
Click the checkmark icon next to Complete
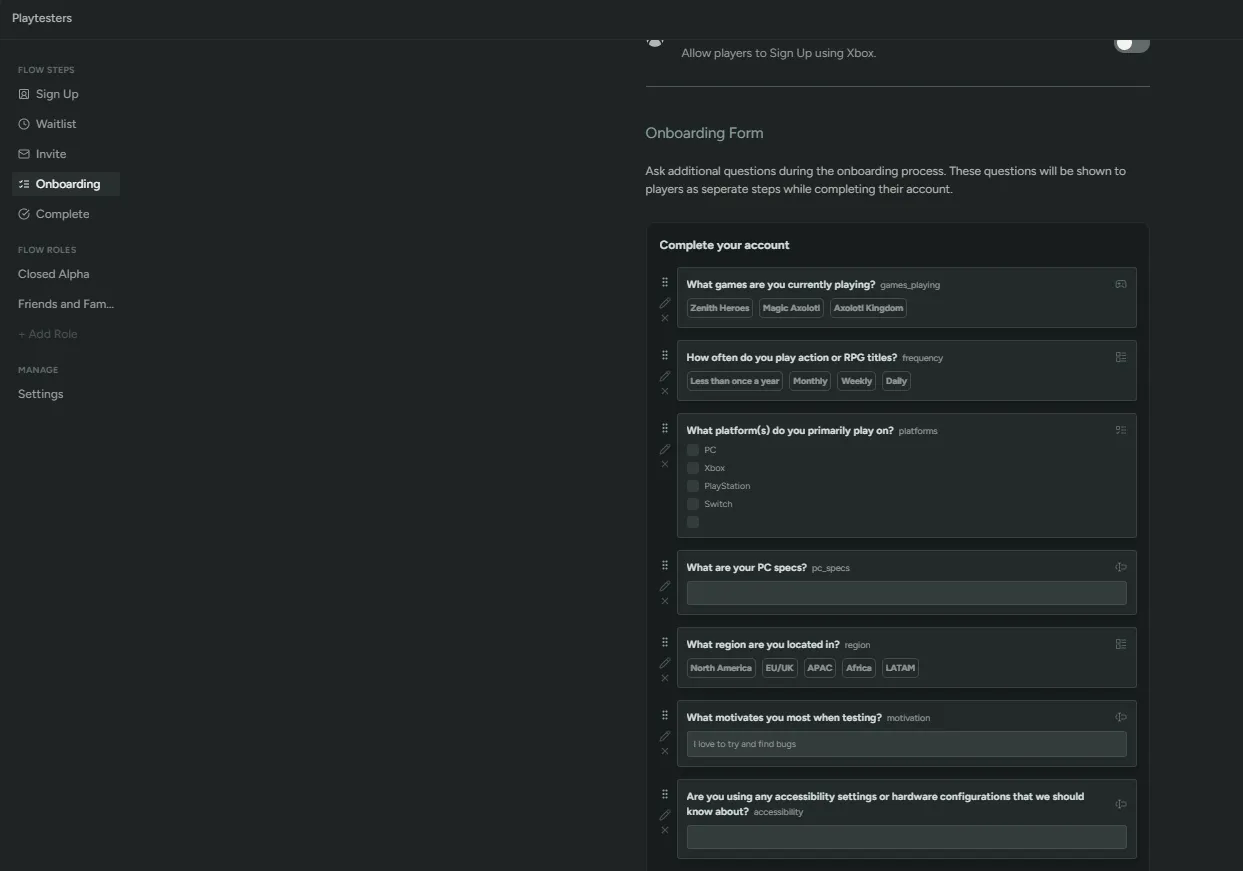(23, 213)
